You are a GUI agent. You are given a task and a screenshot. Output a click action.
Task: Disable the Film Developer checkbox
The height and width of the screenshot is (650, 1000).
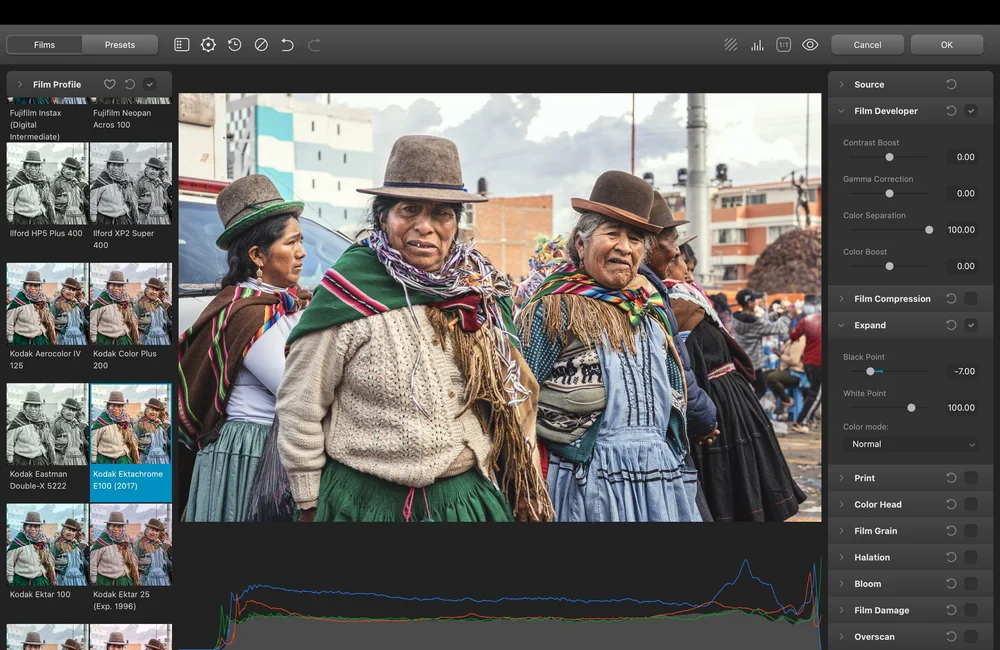point(971,111)
